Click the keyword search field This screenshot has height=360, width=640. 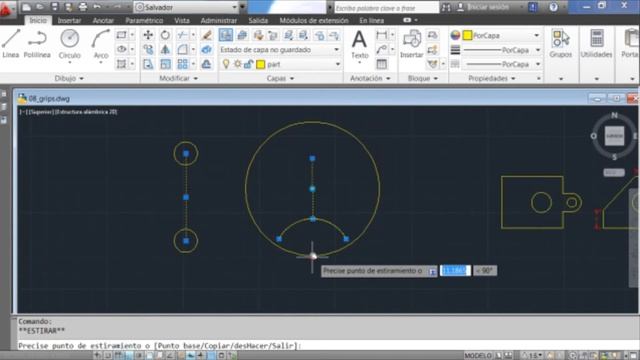(x=386, y=7)
